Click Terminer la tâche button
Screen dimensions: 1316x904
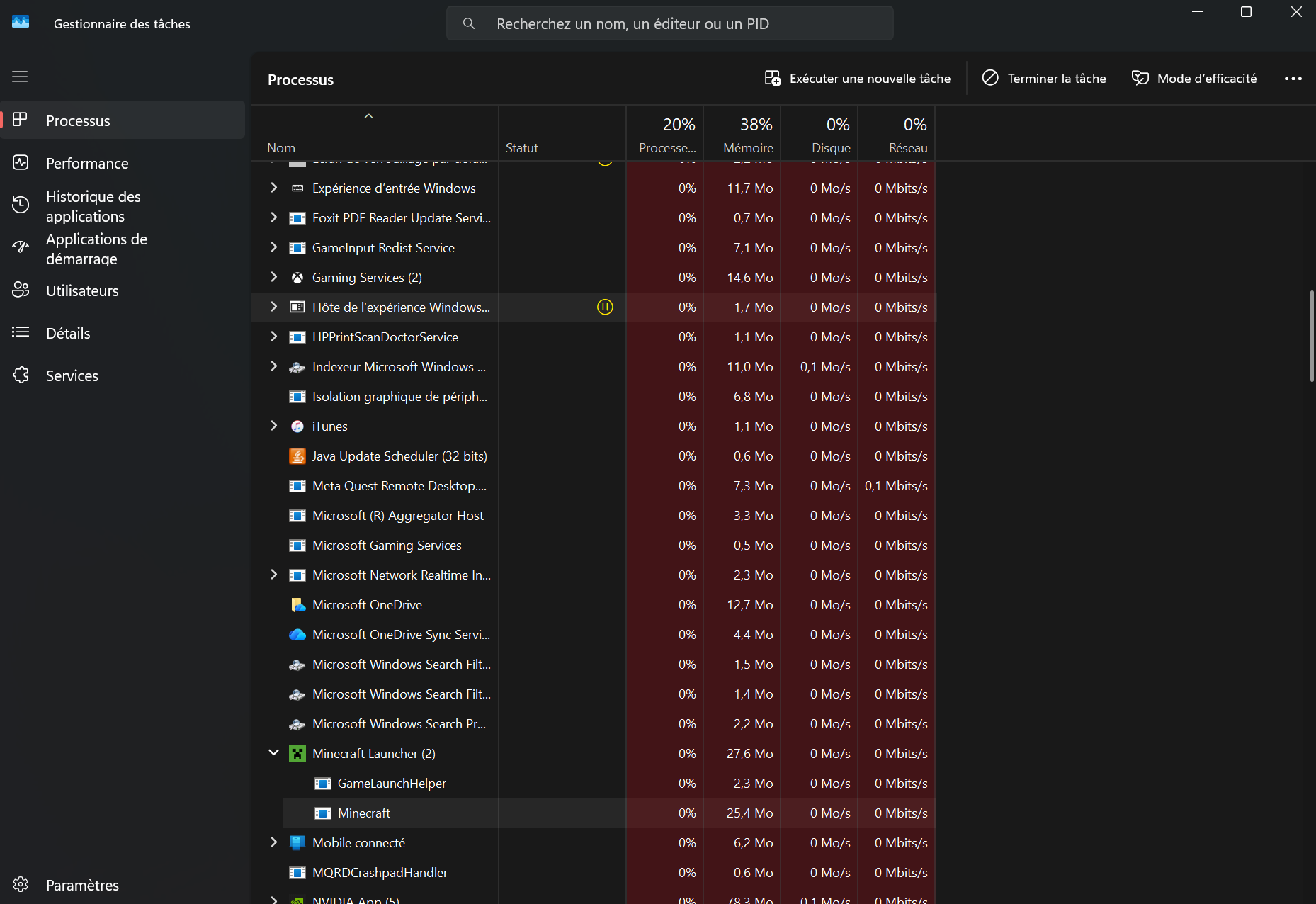(1044, 79)
